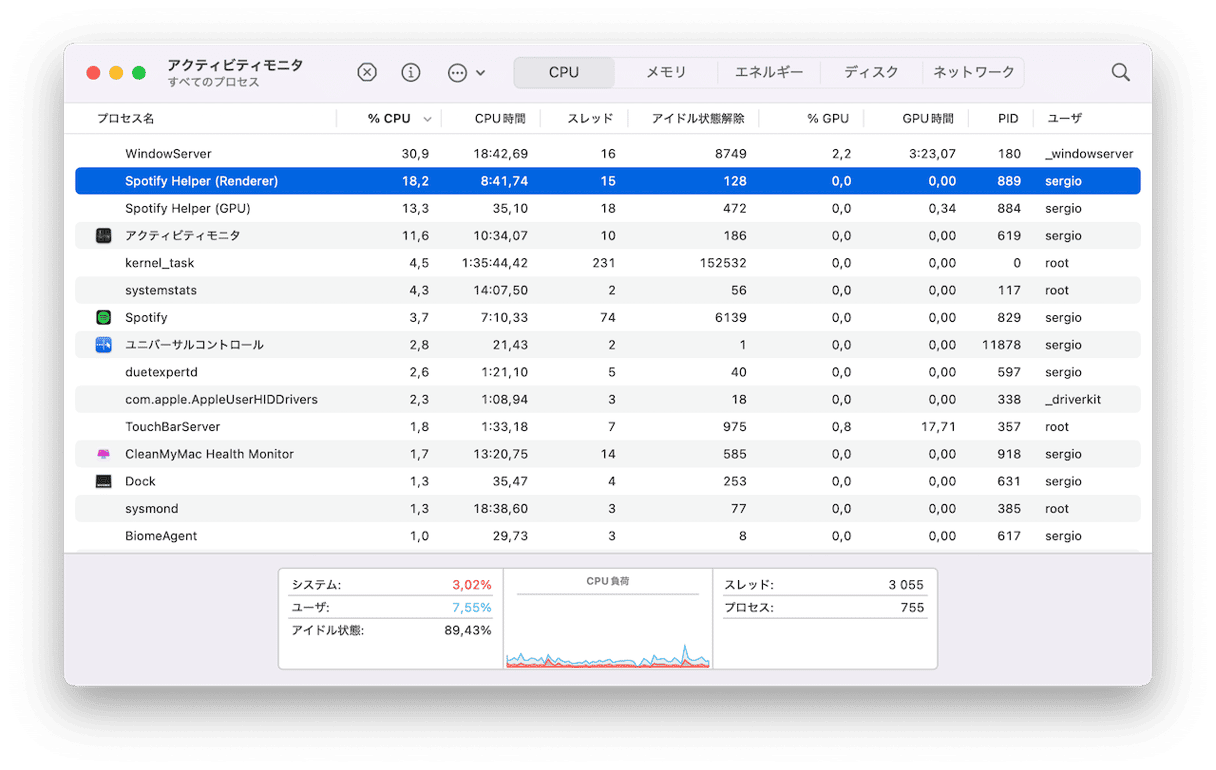Viewport: 1216px width, 770px height.
Task: Open the ellipsis more-options dropdown
Action: pos(465,72)
